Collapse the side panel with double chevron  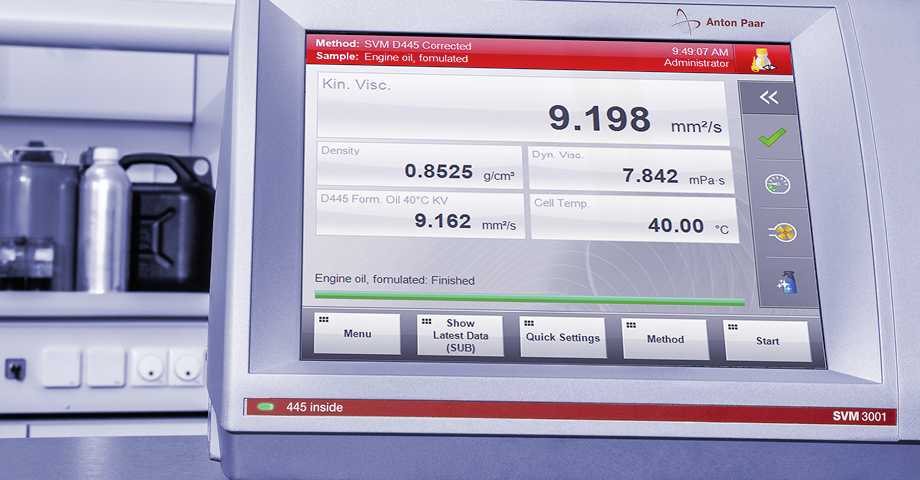click(x=768, y=97)
